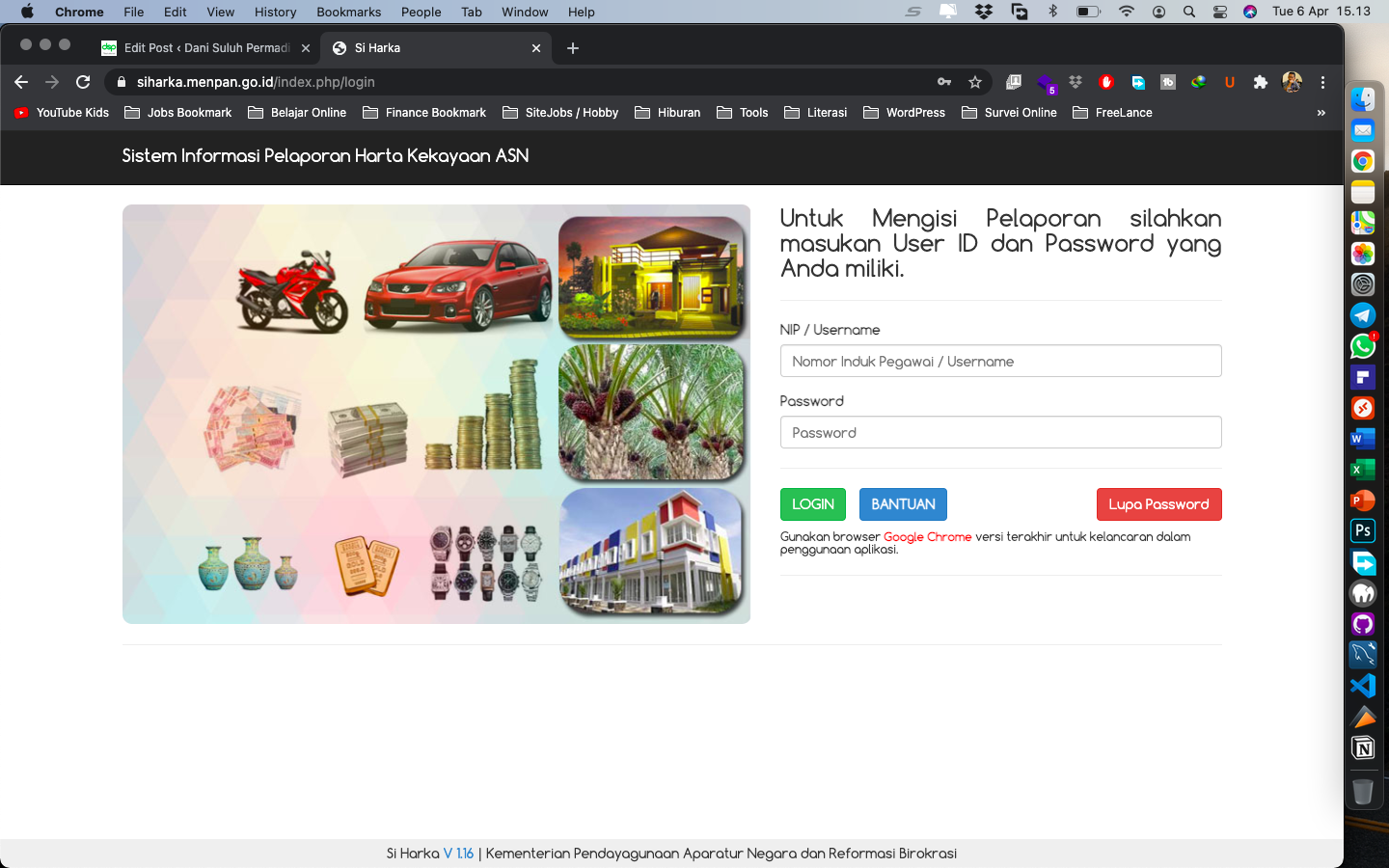Launch Visual Studio Code from Dock
The image size is (1389, 868).
click(1362, 686)
